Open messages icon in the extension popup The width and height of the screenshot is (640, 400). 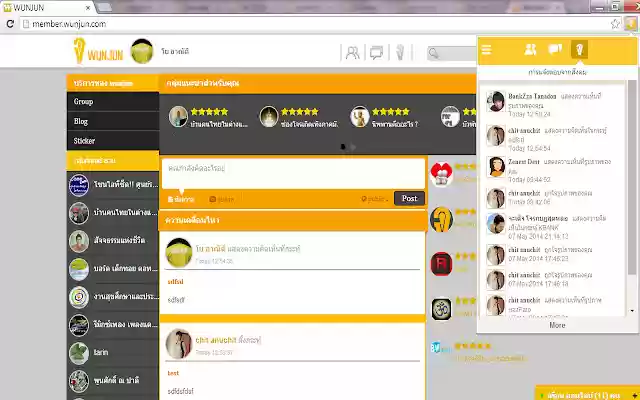coord(555,50)
